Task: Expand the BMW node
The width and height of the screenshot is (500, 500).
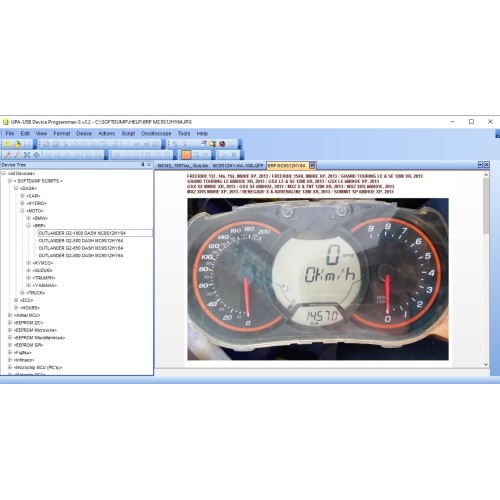Action: click(29, 218)
